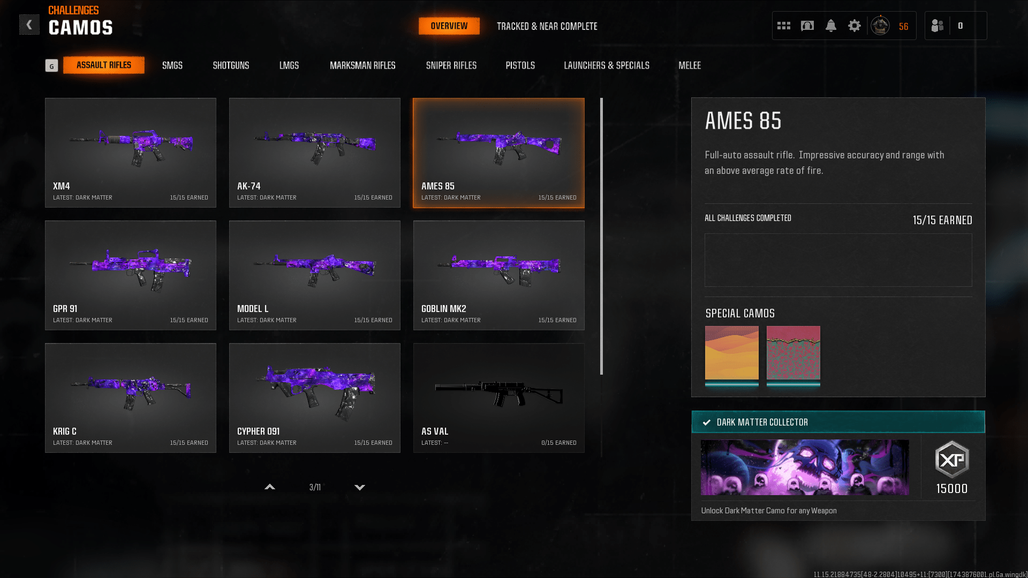Select the pink speckled special camo swatch
The width and height of the screenshot is (1028, 578).
(x=793, y=355)
